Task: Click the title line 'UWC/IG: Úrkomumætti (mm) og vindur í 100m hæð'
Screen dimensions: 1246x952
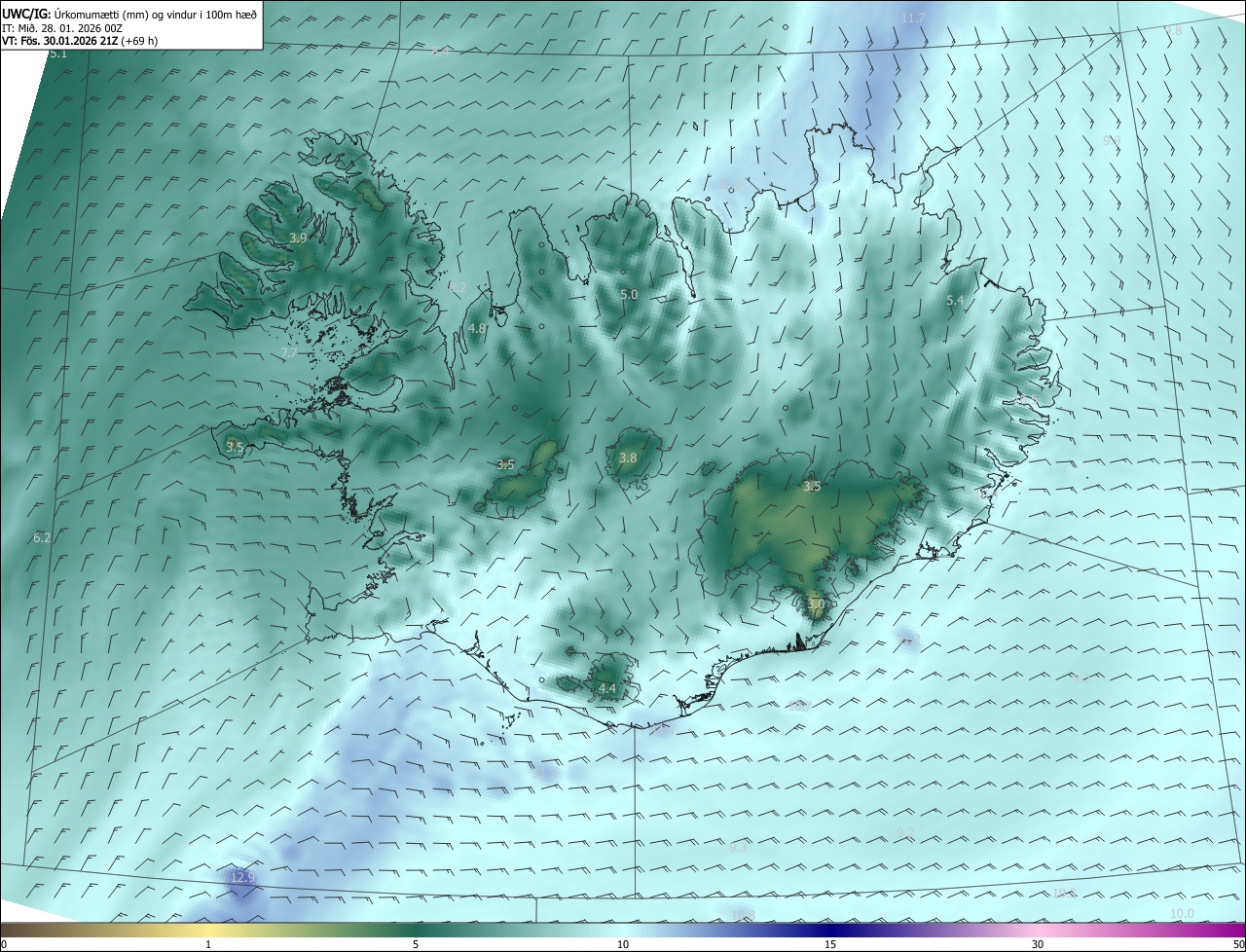Action: point(129,15)
